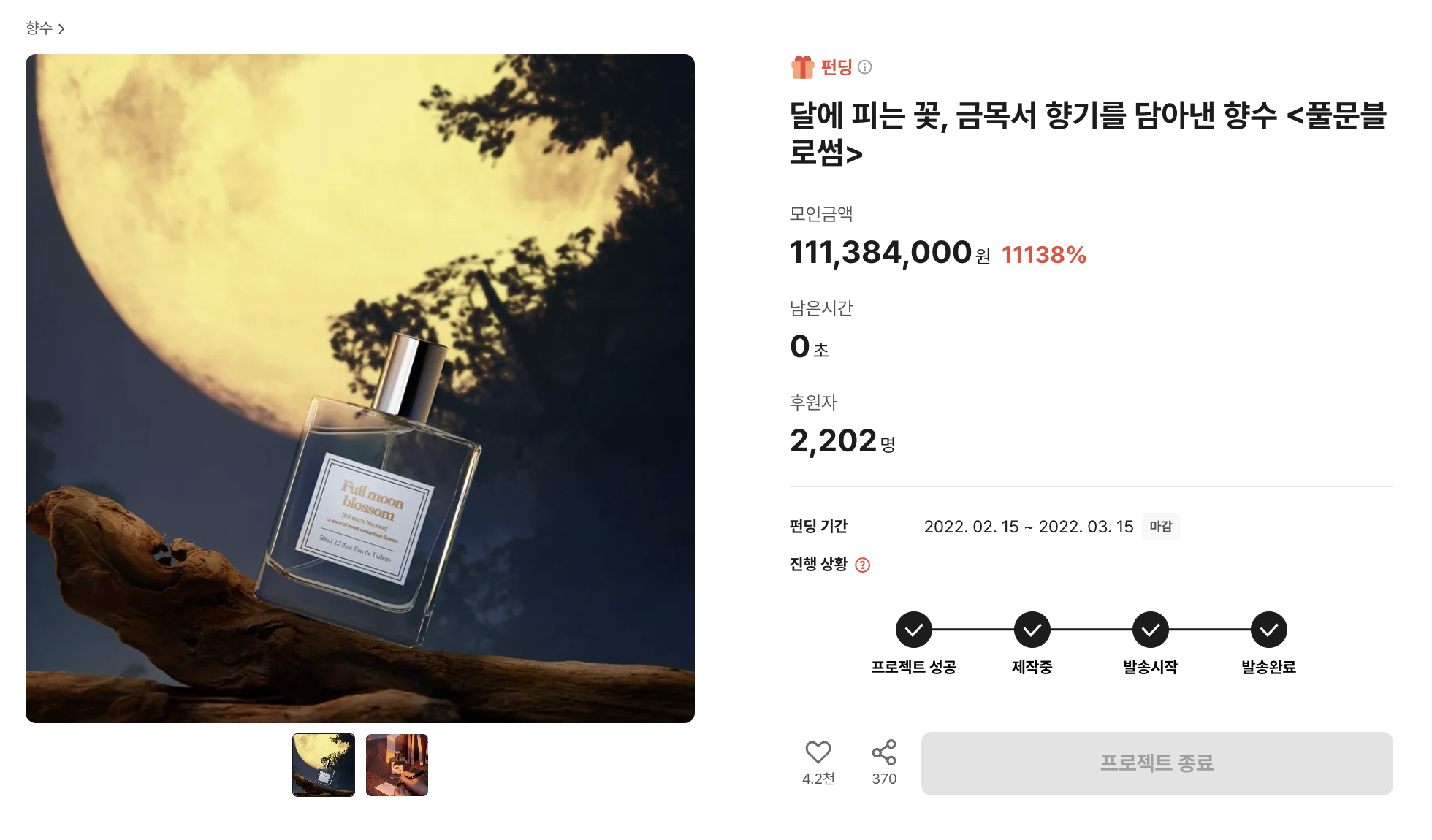Click the 370 share count
This screenshot has width=1432, height=840.
pos(884,779)
